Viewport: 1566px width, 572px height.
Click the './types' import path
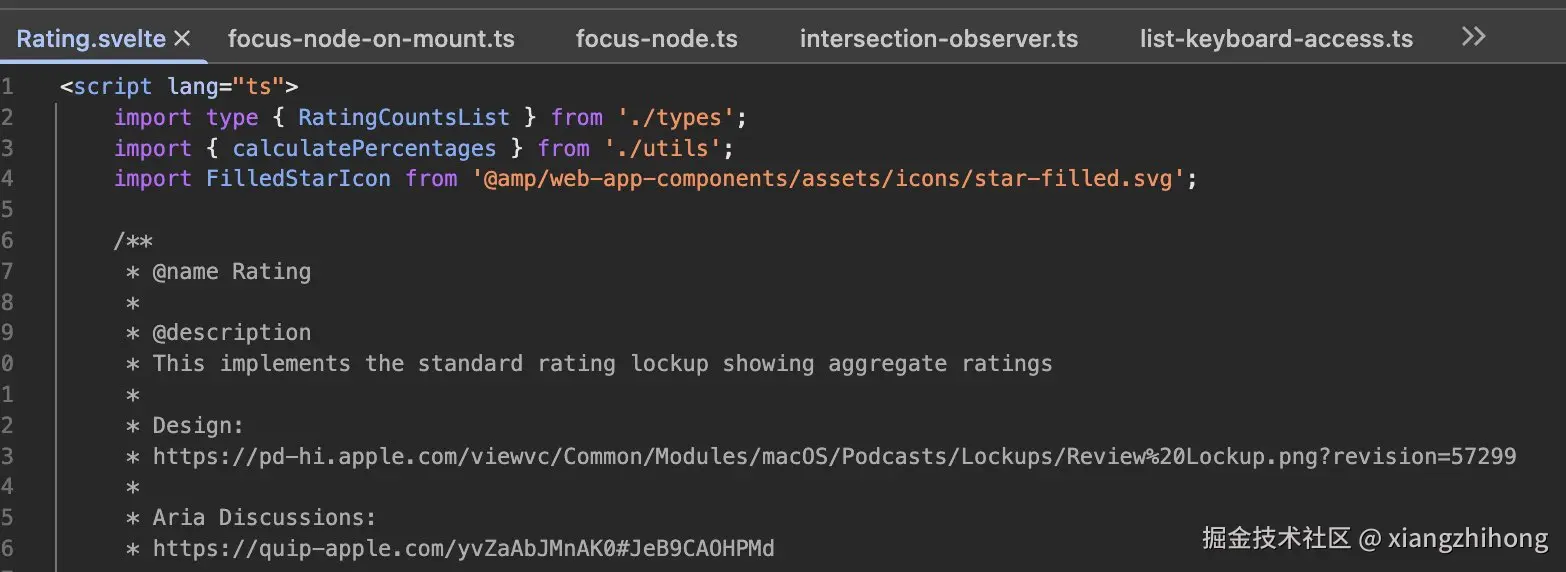[677, 118]
